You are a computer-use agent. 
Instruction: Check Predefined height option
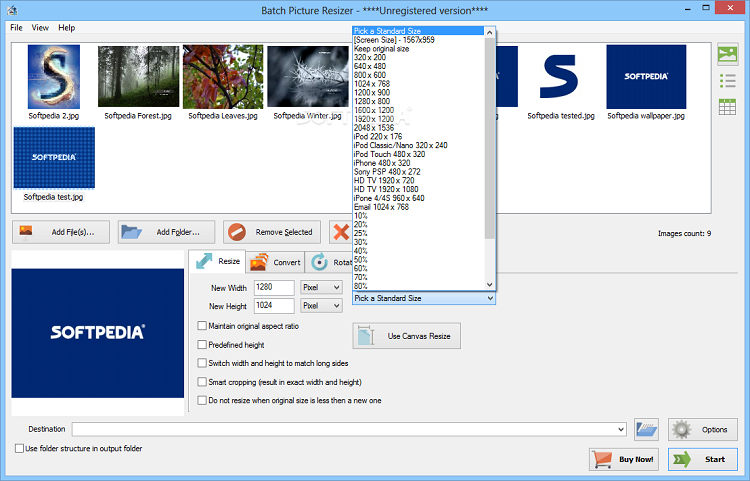[x=202, y=345]
